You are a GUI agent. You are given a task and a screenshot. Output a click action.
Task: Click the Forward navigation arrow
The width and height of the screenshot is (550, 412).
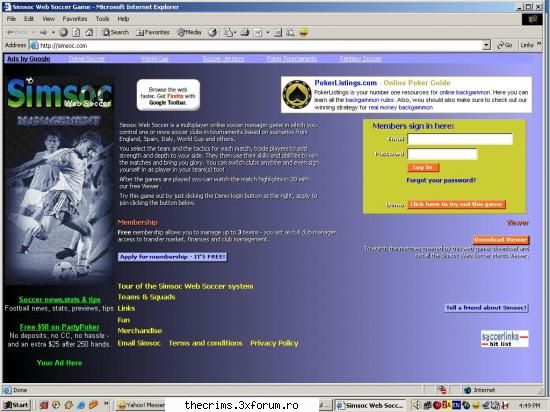click(43, 33)
